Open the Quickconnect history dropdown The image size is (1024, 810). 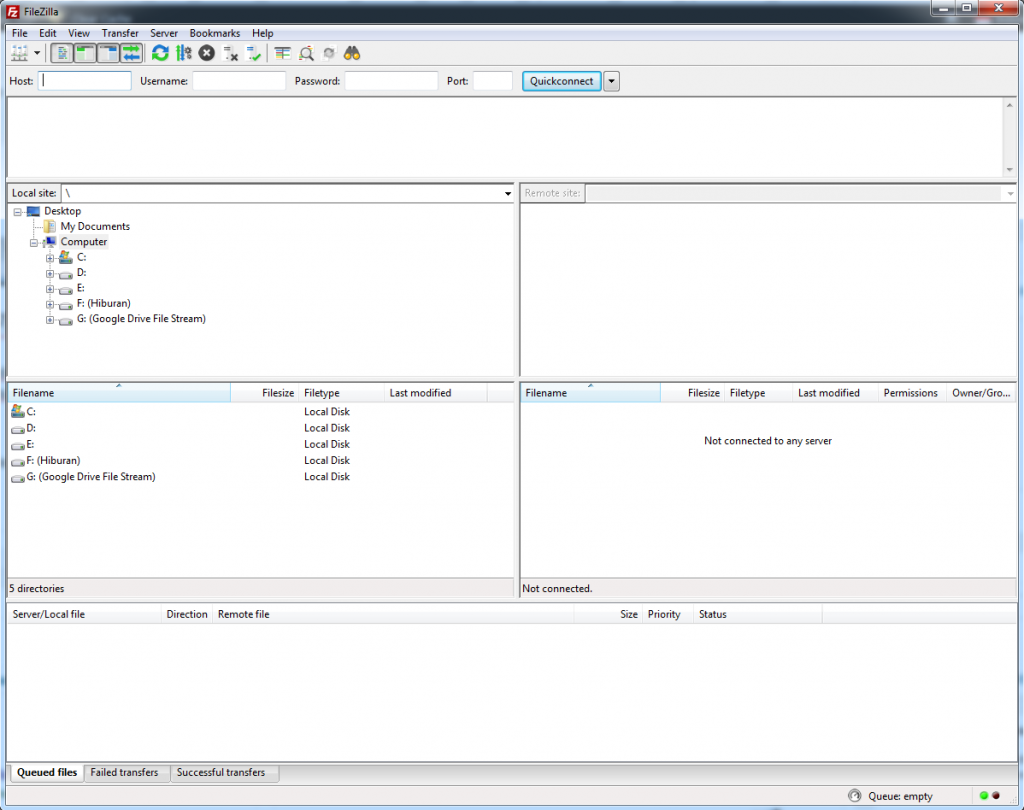pos(611,81)
